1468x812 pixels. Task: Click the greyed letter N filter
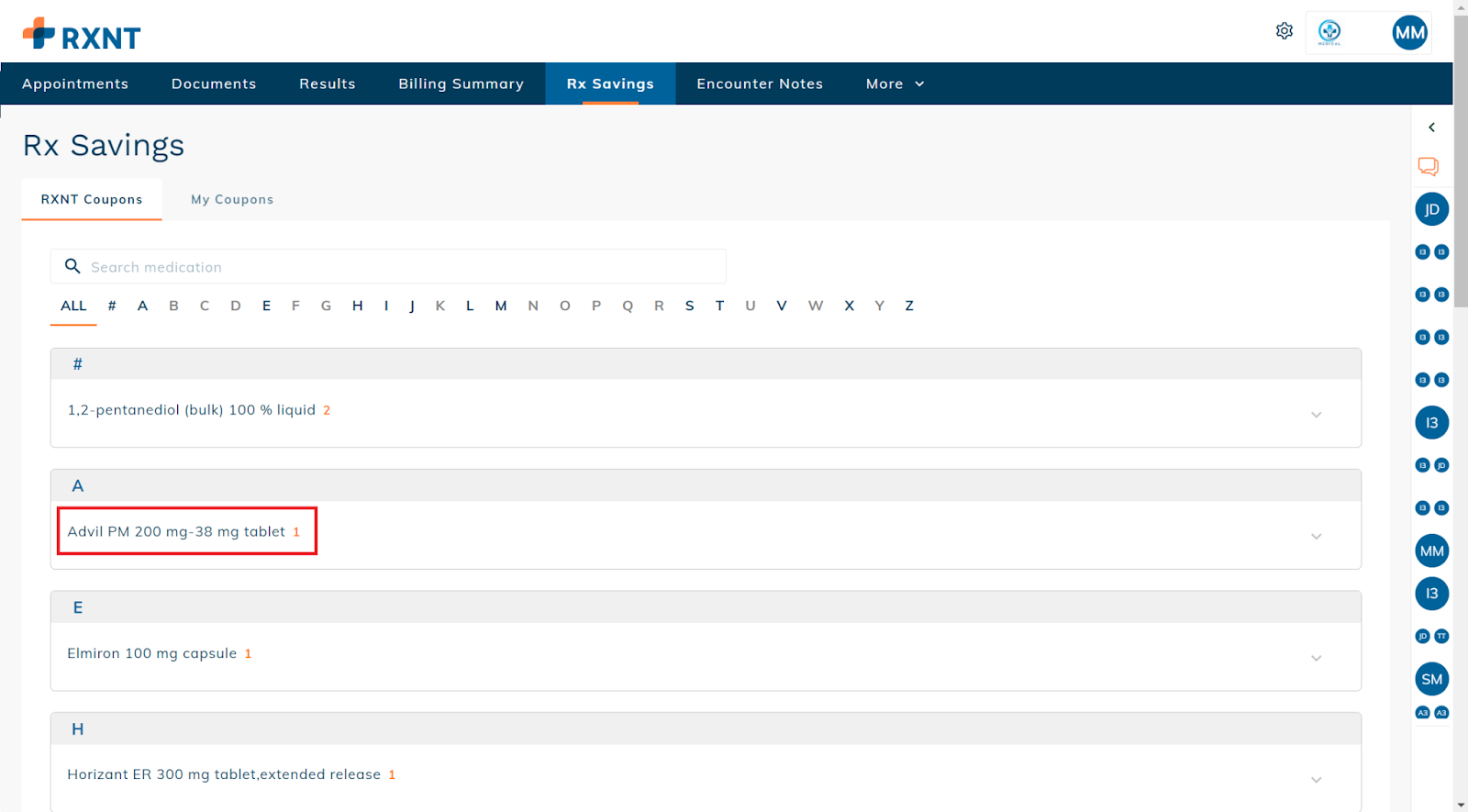click(533, 306)
